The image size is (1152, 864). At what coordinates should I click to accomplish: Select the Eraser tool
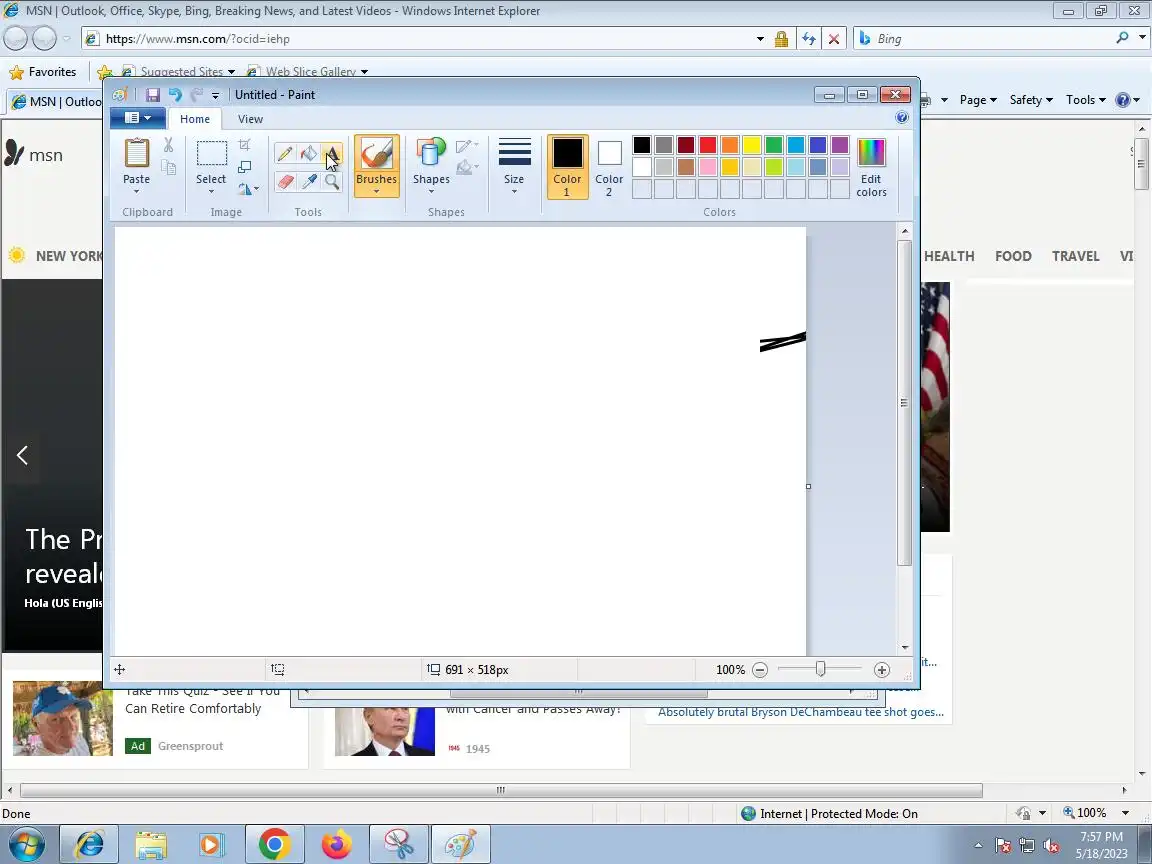point(285,181)
